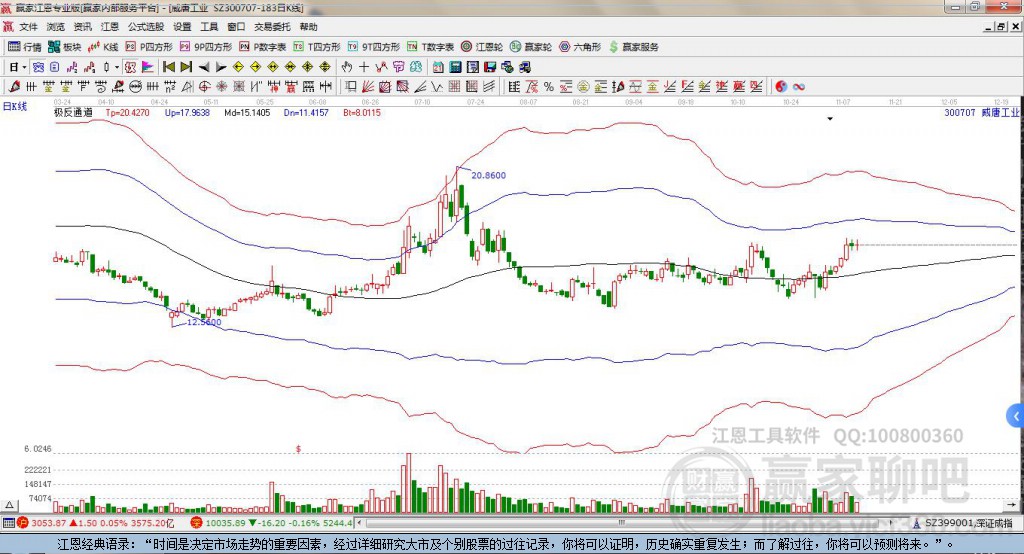Click the black right arrow icon
Screen dimensions: 1024x554
click(221, 67)
